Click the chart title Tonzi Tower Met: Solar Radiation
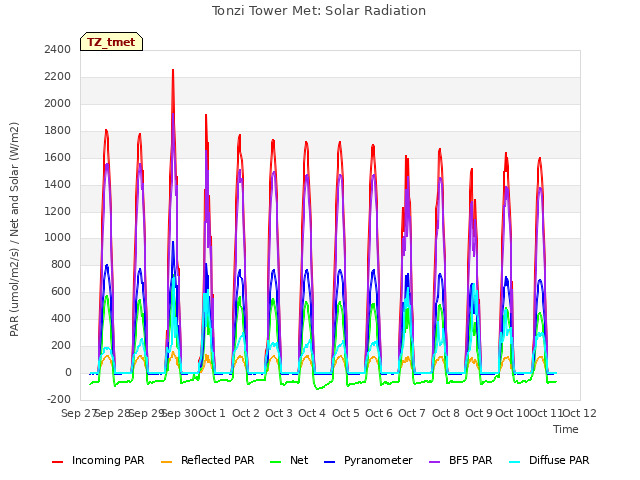The image size is (640, 480). tap(319, 11)
